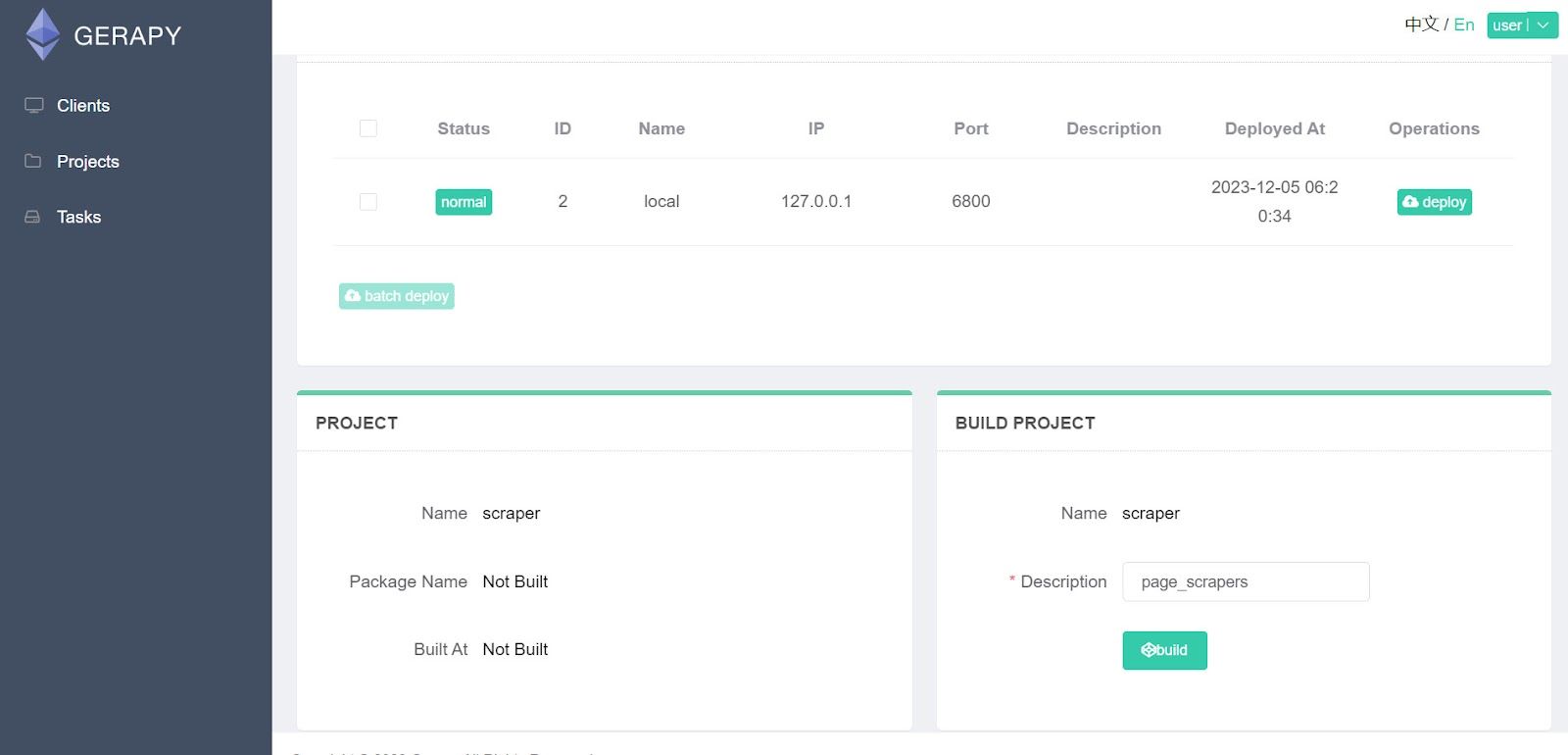This screenshot has height=755, width=1568.
Task: Click the user account button
Action: coord(1509,25)
